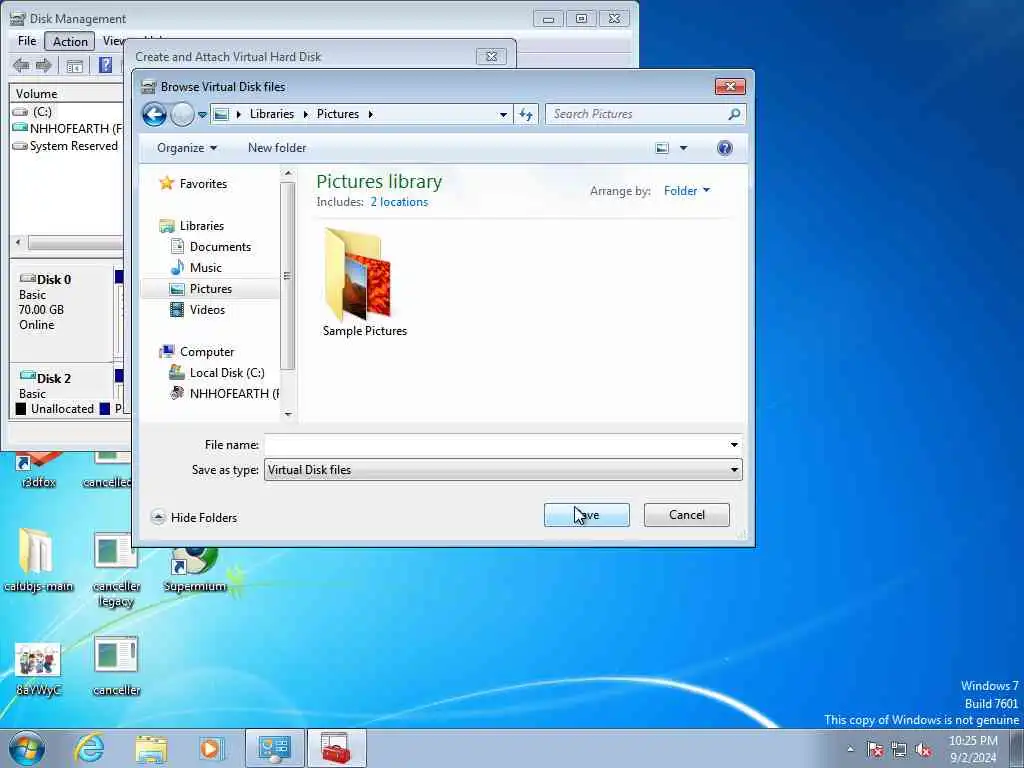This screenshot has width=1024, height=768.
Task: Open Windows Explorer from taskbar
Action: point(152,748)
